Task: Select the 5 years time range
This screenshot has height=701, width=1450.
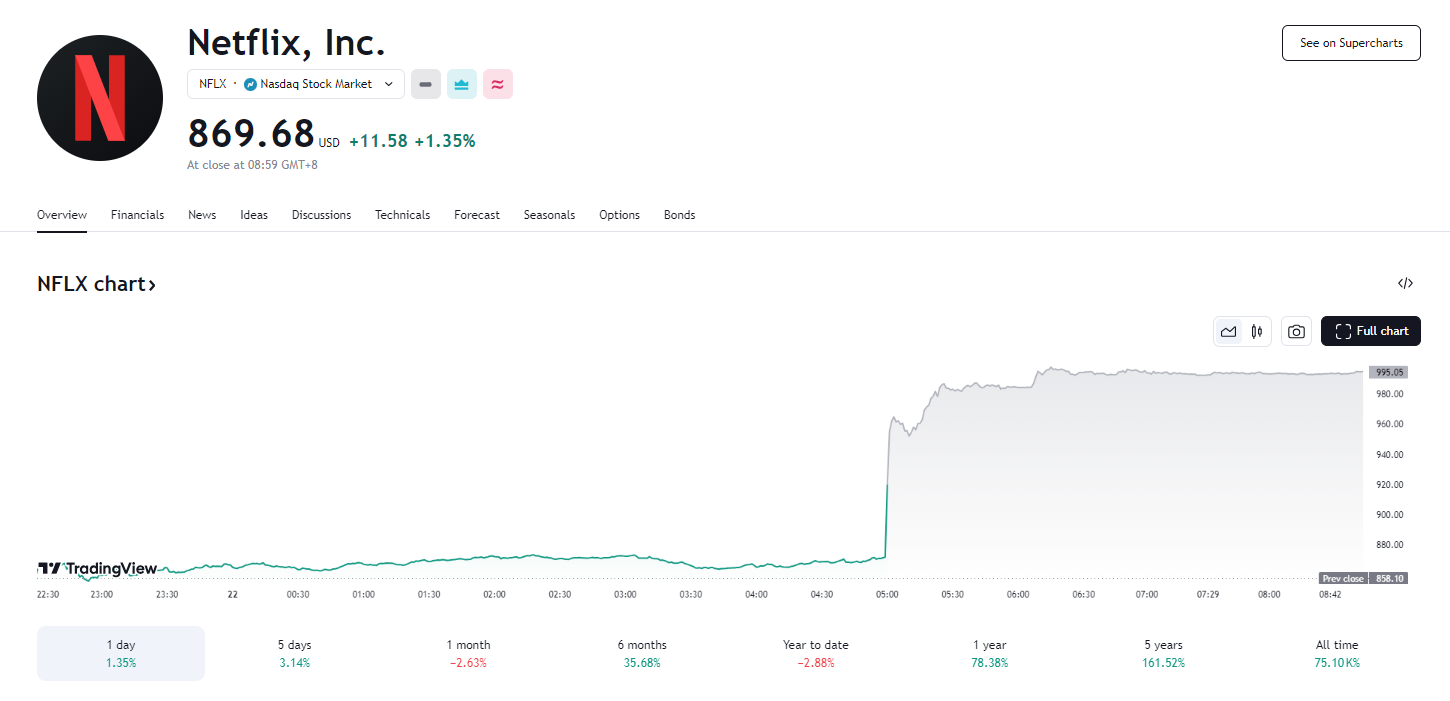Action: click(x=1163, y=653)
